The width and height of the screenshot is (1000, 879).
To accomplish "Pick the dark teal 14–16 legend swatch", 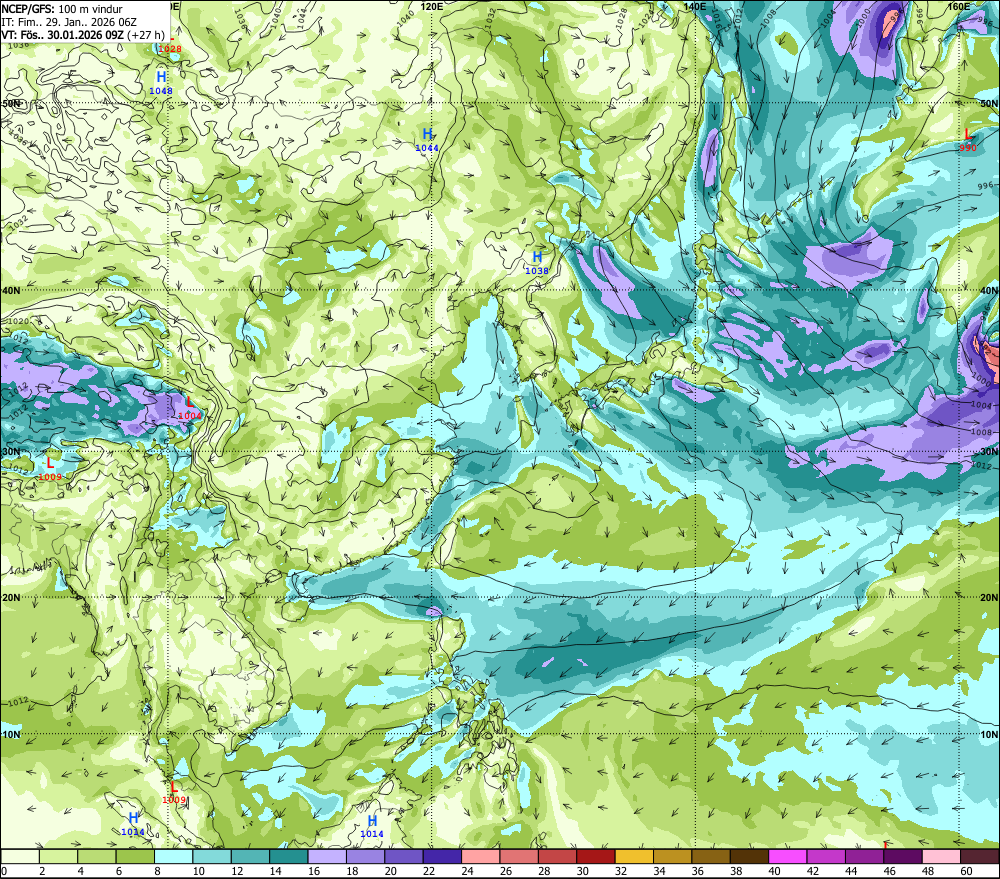I will tap(289, 856).
